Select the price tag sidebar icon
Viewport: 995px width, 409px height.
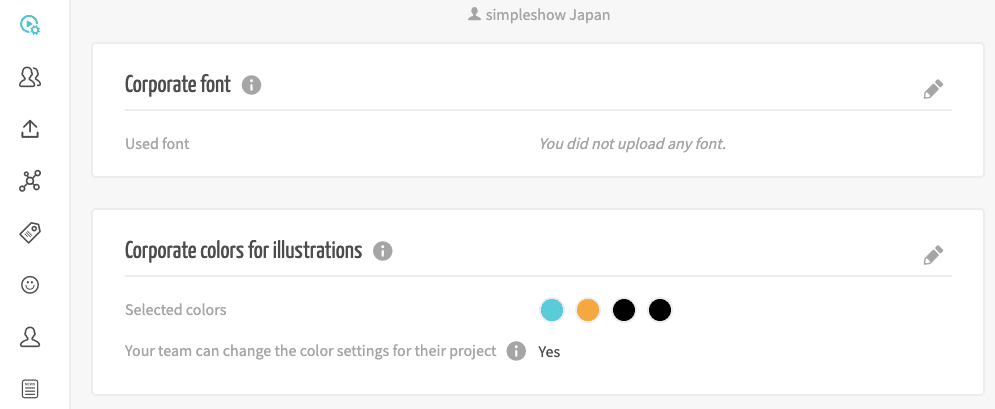point(30,233)
